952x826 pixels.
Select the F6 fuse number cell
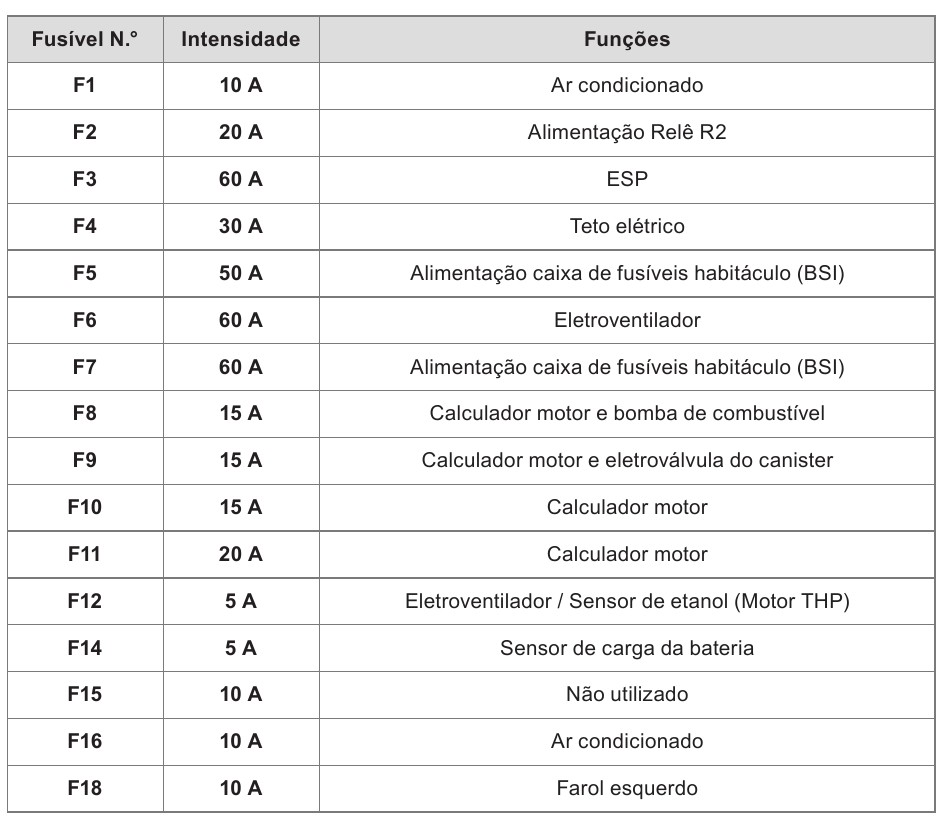[85, 320]
